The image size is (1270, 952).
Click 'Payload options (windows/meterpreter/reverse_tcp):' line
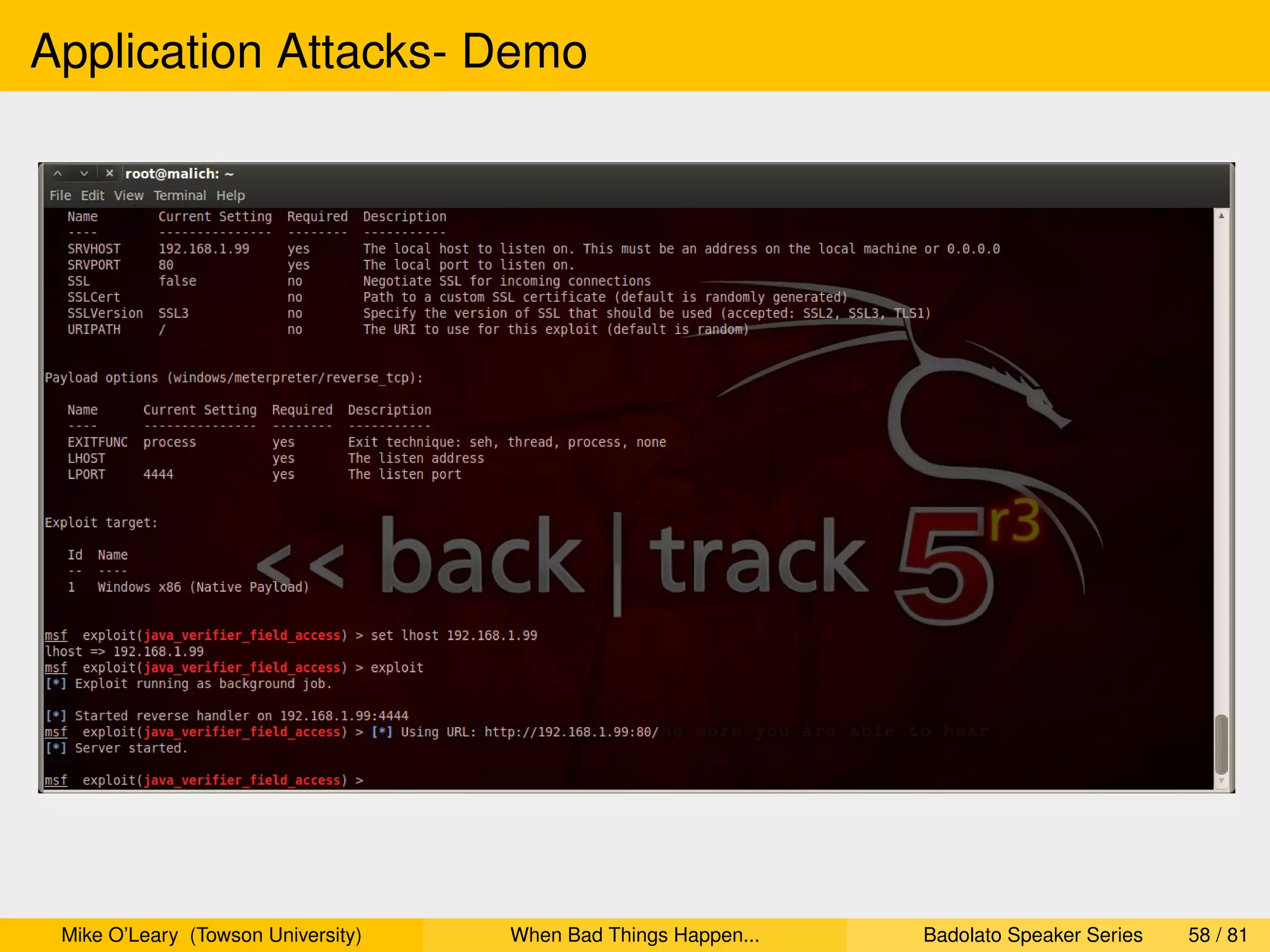click(234, 378)
